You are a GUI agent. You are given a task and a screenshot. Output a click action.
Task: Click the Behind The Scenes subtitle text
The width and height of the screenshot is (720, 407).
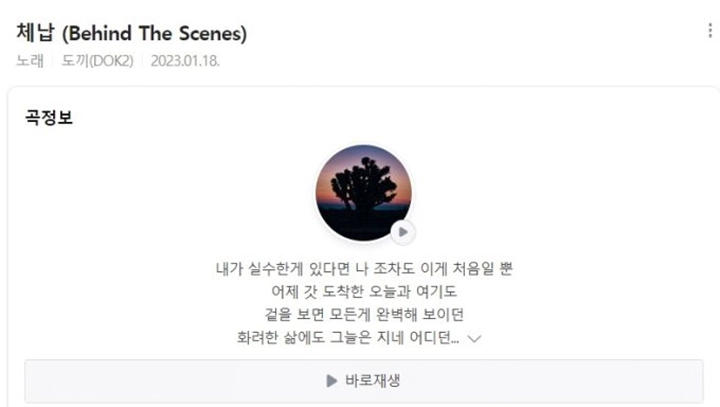[x=154, y=34]
